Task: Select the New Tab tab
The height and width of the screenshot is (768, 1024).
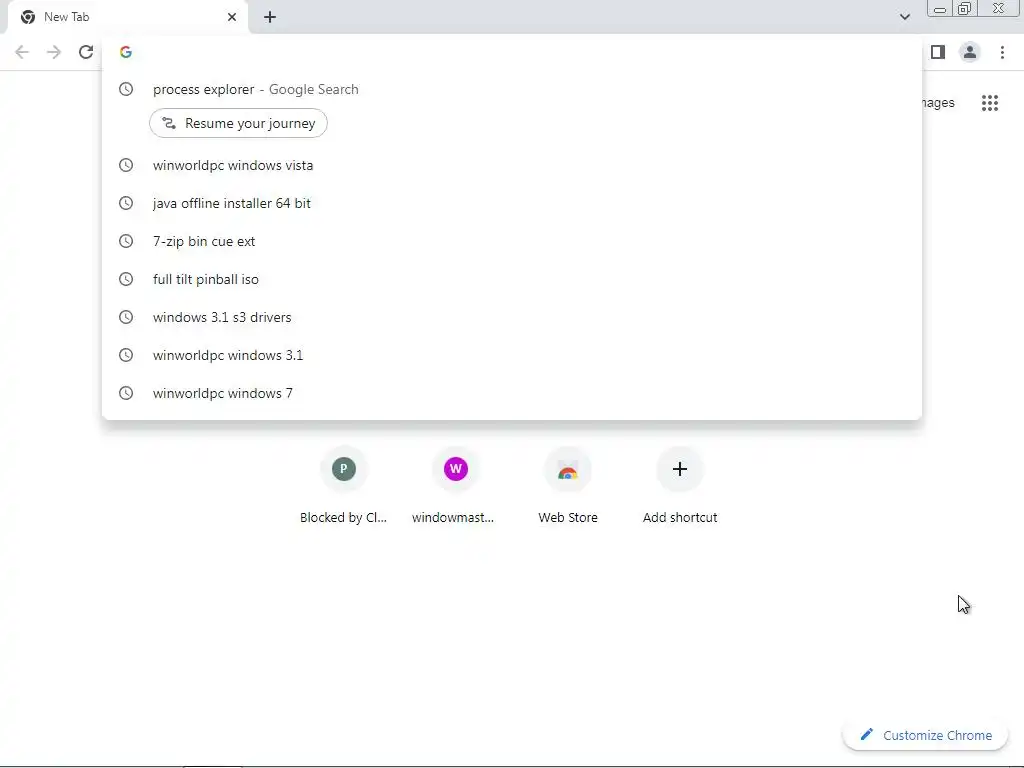Action: coord(128,17)
